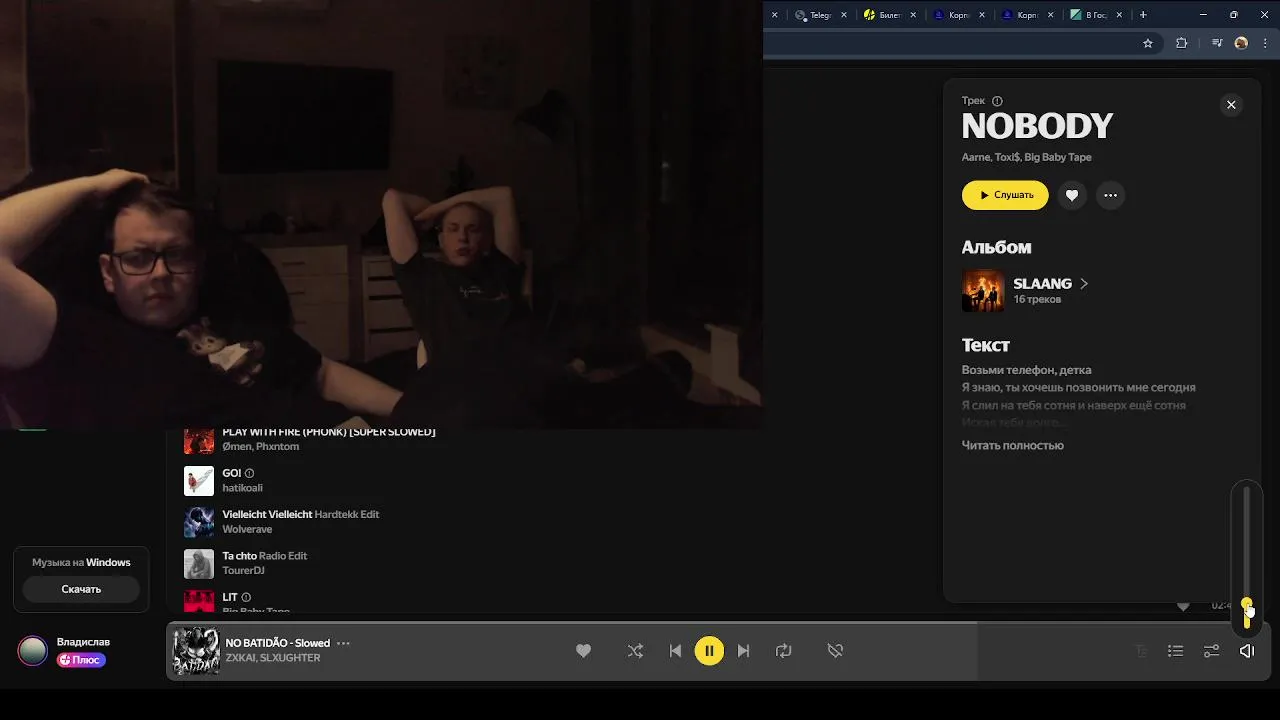The height and width of the screenshot is (720, 1280).
Task: Click Читать полностью to read full lyrics
Action: tap(1012, 445)
